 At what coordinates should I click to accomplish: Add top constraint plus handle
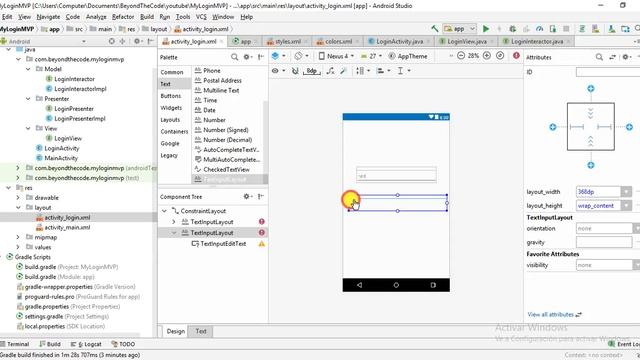tap(591, 88)
